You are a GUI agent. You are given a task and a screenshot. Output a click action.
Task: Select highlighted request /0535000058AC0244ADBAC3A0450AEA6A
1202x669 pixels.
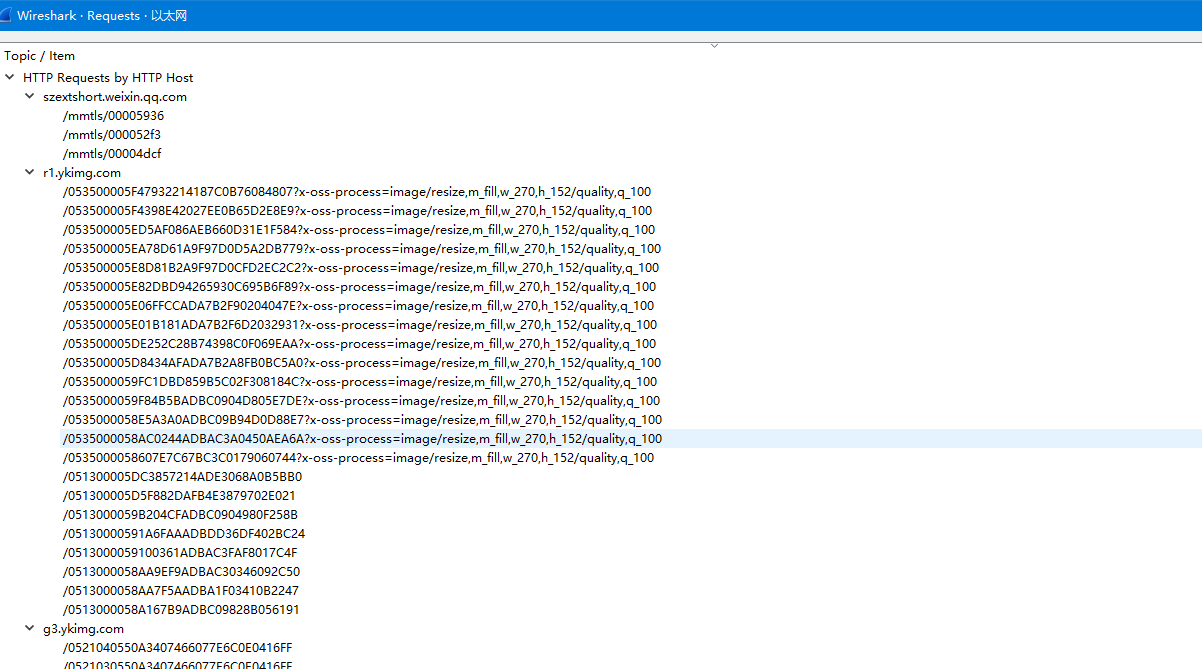[x=362, y=439]
